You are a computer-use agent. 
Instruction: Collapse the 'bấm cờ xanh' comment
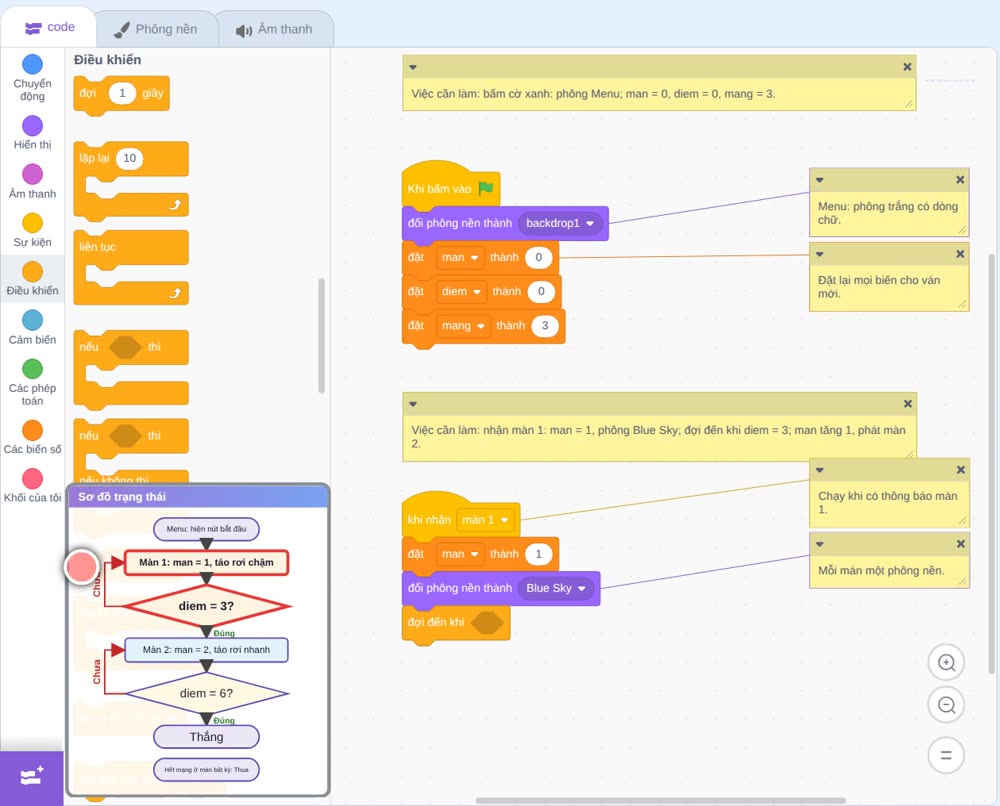click(413, 67)
